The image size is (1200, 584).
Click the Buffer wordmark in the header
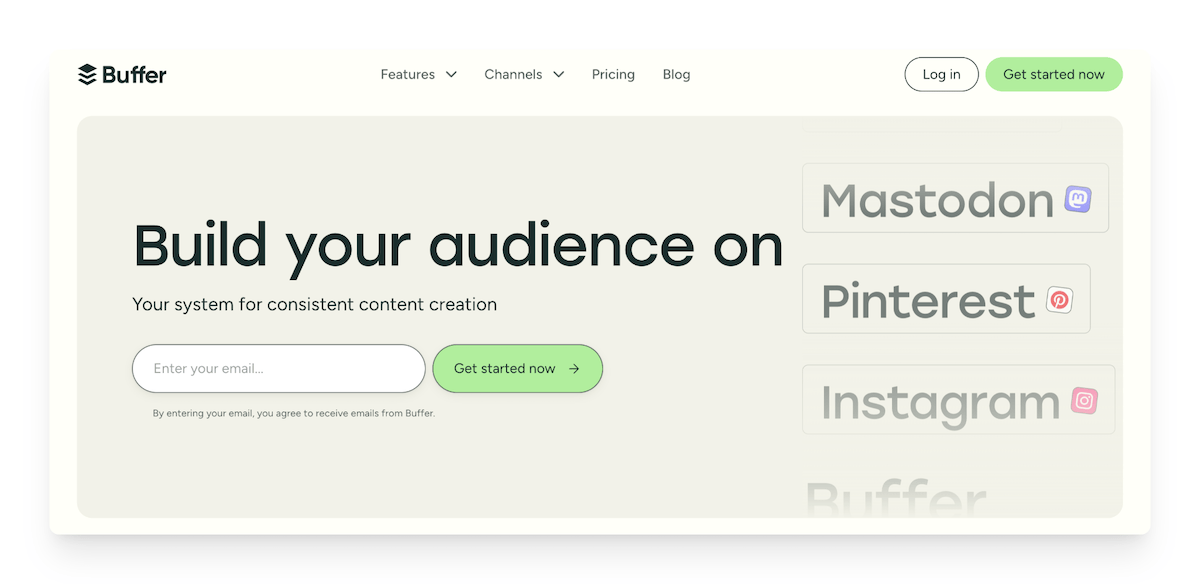[134, 74]
